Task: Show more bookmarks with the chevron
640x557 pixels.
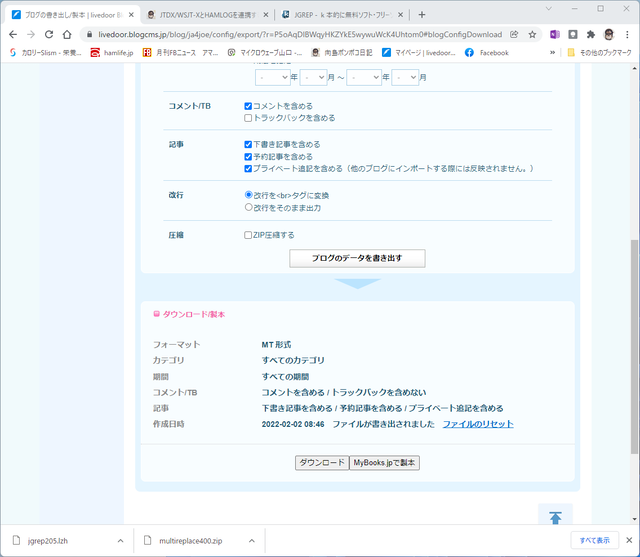Action: coord(552,53)
